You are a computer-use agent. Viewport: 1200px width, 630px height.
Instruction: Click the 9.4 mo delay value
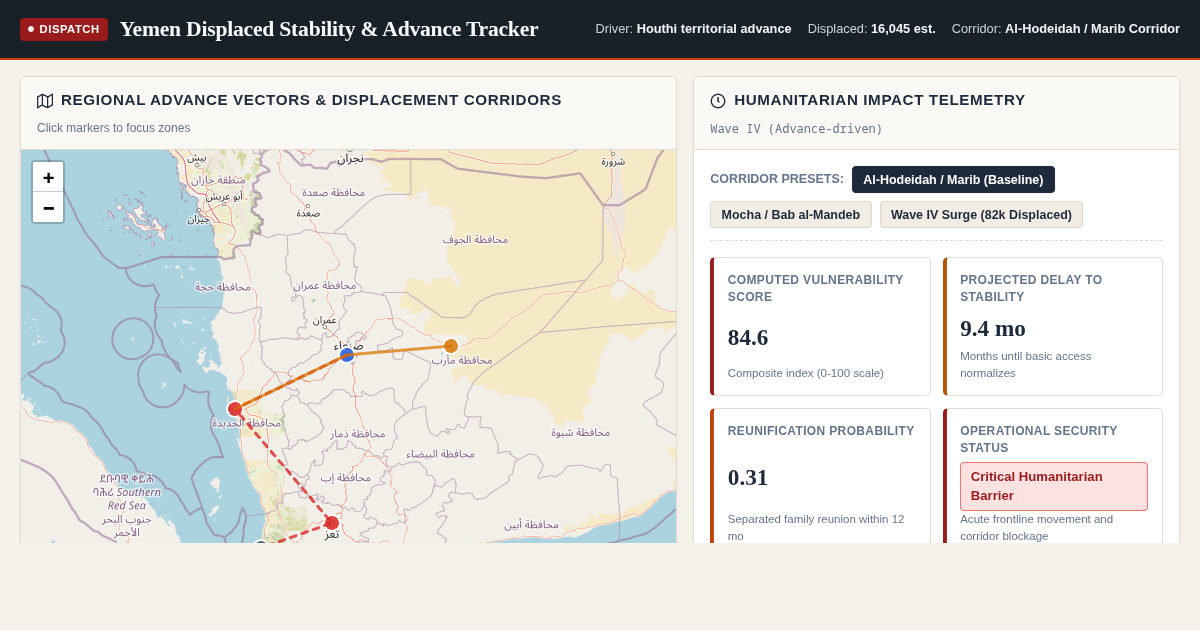pyautogui.click(x=993, y=328)
